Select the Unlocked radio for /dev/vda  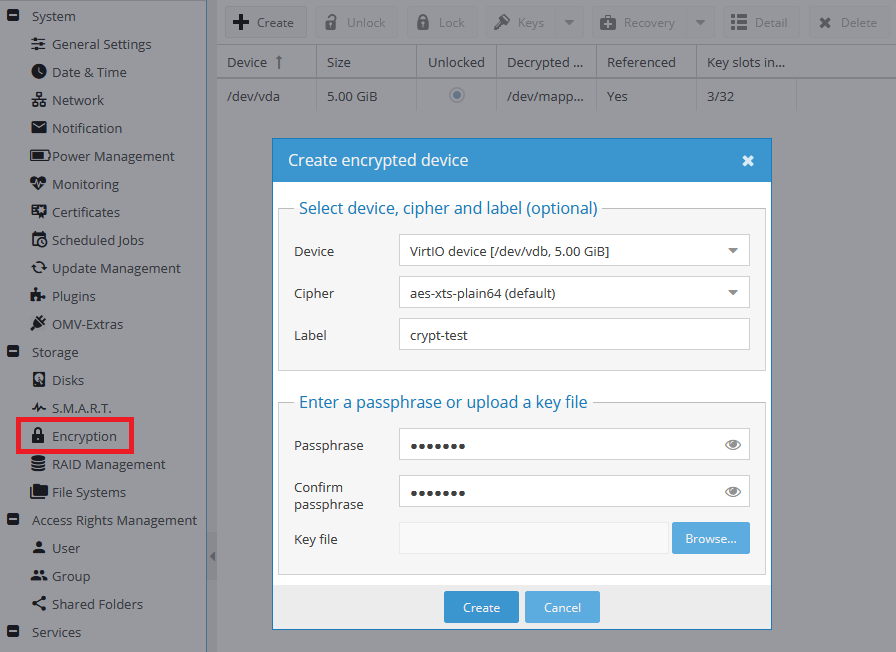coord(457,95)
